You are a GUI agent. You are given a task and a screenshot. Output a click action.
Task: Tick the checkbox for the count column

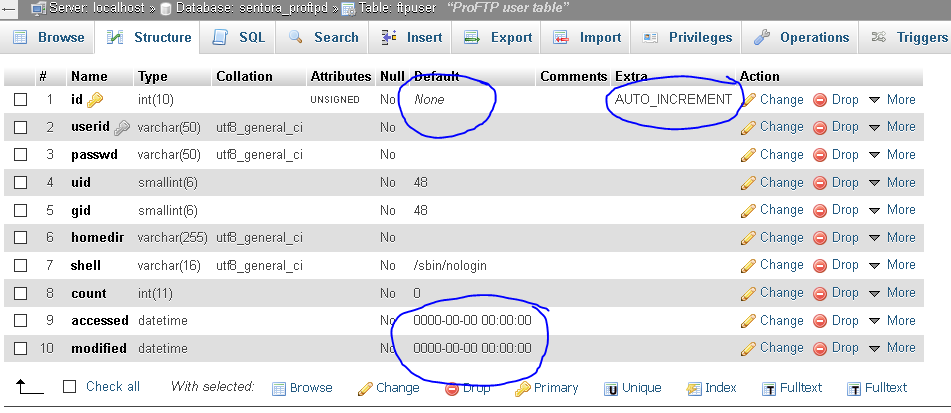tap(21, 294)
